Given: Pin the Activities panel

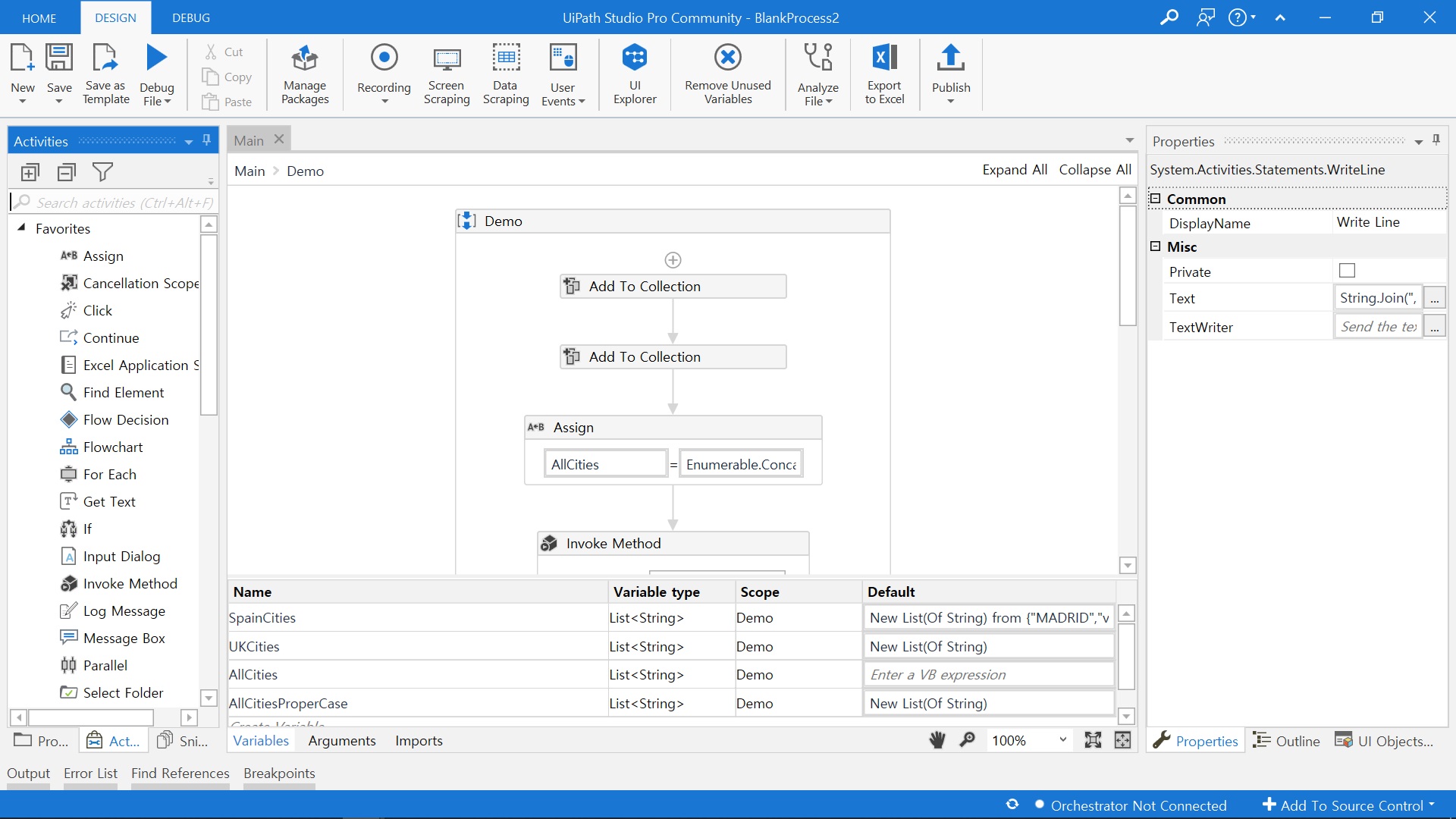Looking at the screenshot, I should pos(206,140).
